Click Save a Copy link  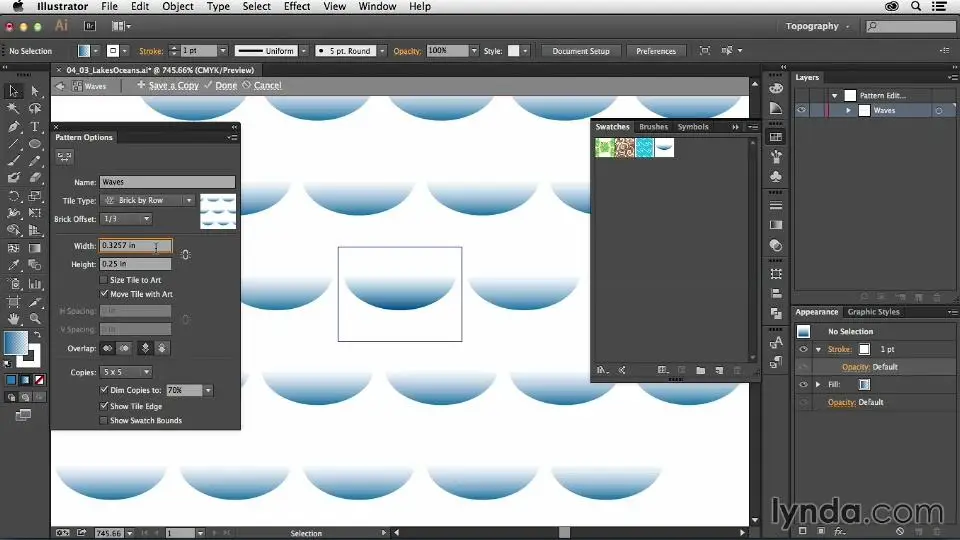[x=173, y=86]
